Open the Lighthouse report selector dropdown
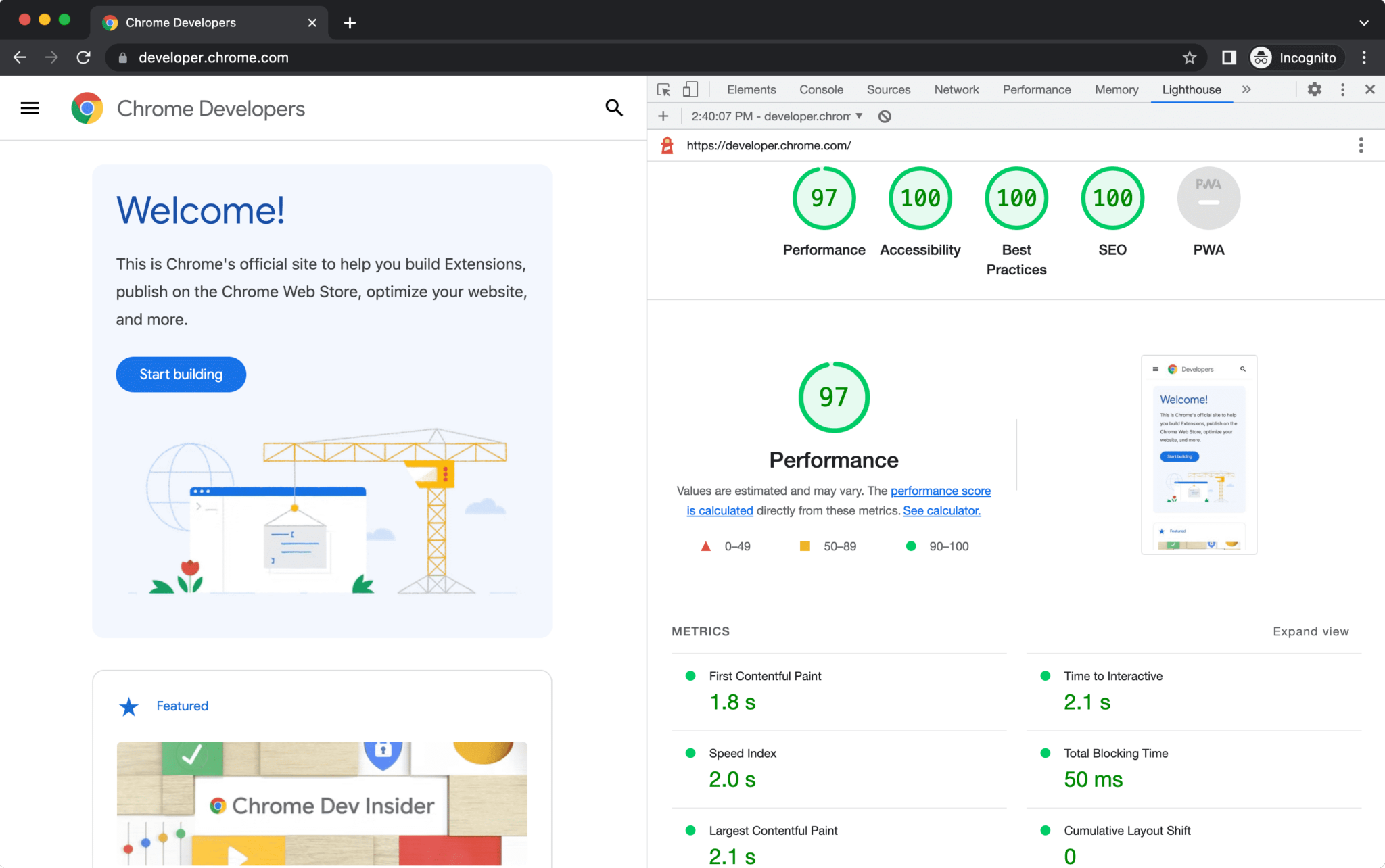The image size is (1385, 868). pyautogui.click(x=775, y=116)
